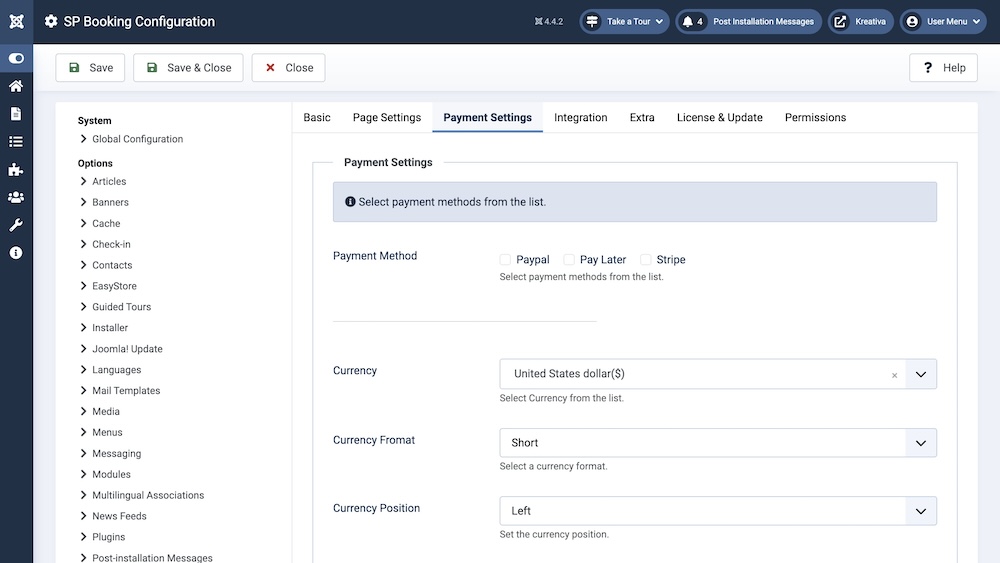This screenshot has height=563, width=1000.
Task: Clear the selected United States dollar currency
Action: 894,376
